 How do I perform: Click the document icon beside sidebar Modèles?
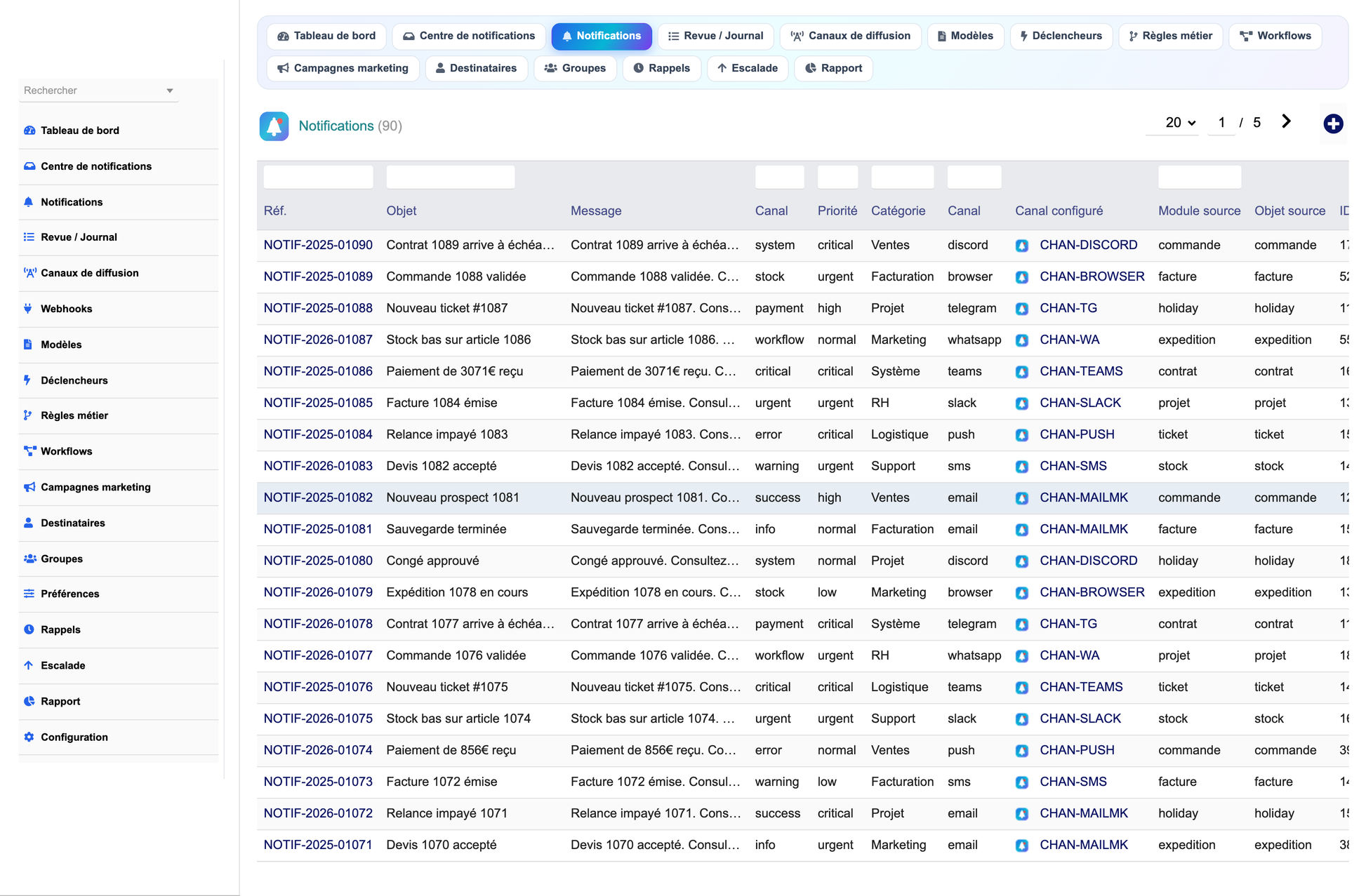click(28, 345)
